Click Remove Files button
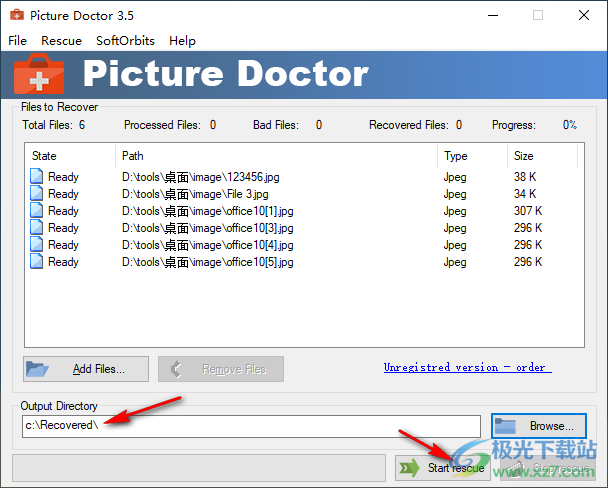Viewport: 608px width, 488px height. point(221,369)
